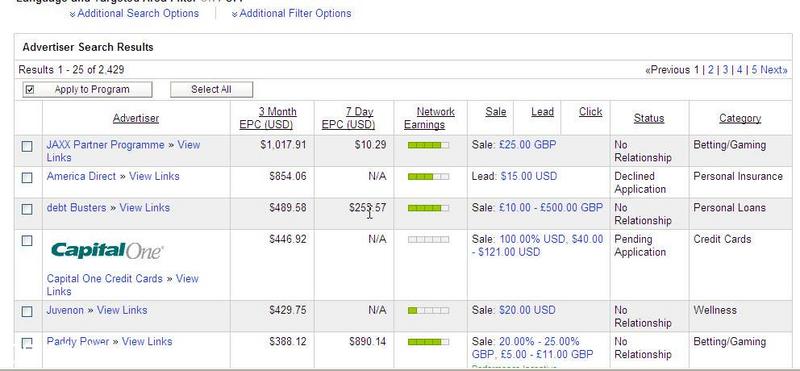This screenshot has width=800, height=371.
Task: Open View Links for debt Busters
Action: tap(144, 208)
